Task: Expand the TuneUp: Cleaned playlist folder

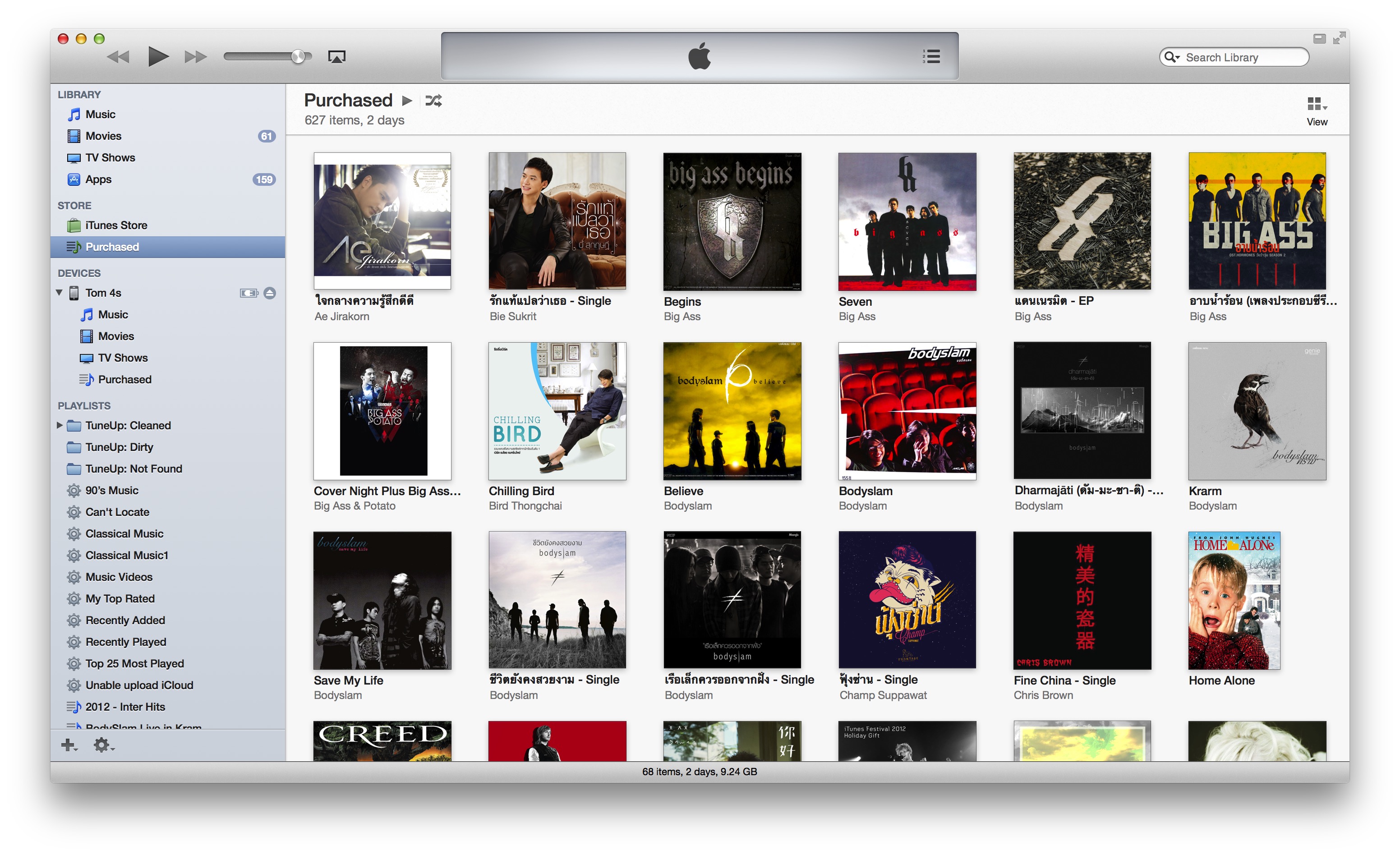Action: click(x=59, y=426)
